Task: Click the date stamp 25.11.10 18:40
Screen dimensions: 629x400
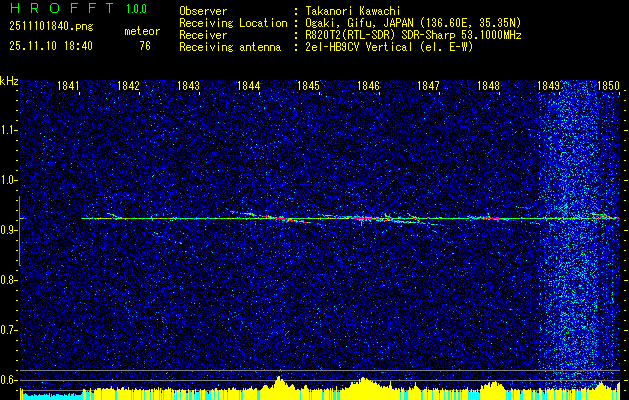Action: 51,46
